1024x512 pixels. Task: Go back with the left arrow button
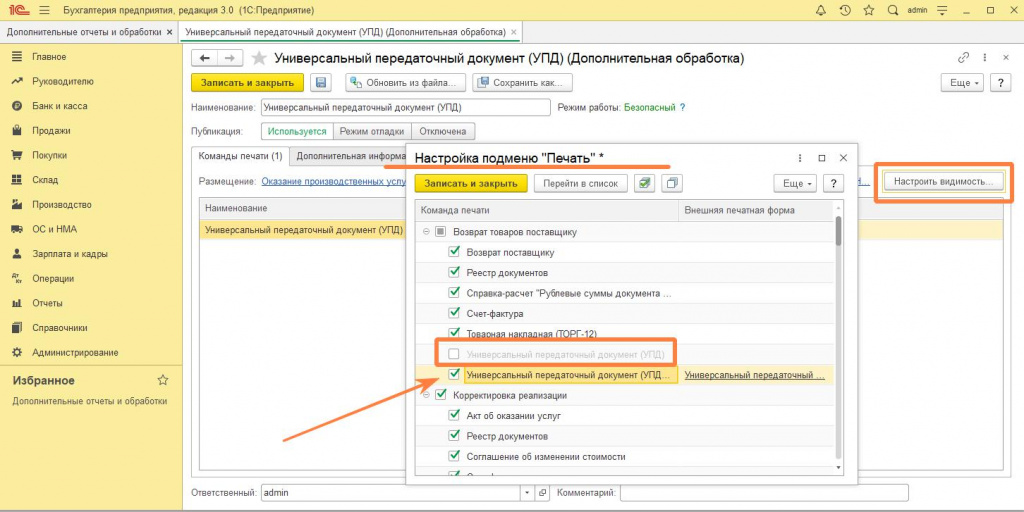click(204, 58)
